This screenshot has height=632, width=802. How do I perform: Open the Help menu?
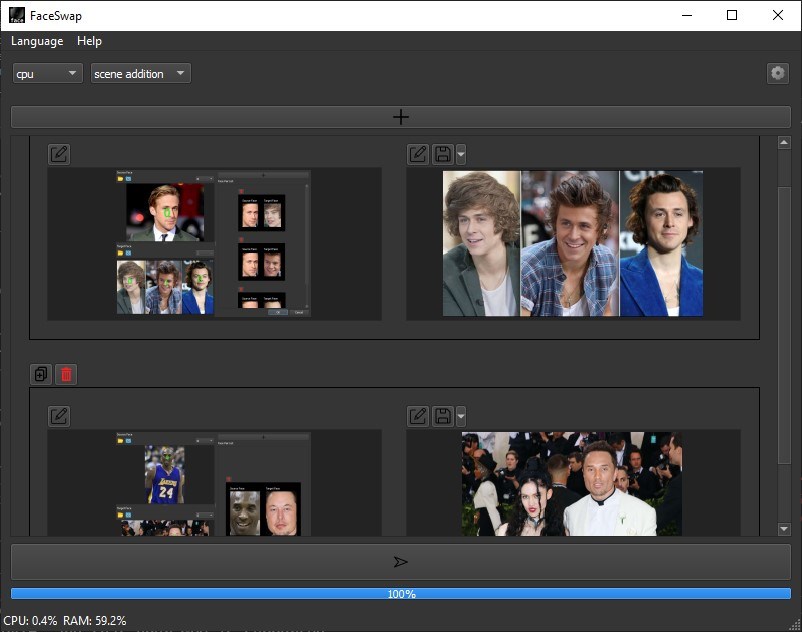pyautogui.click(x=89, y=41)
